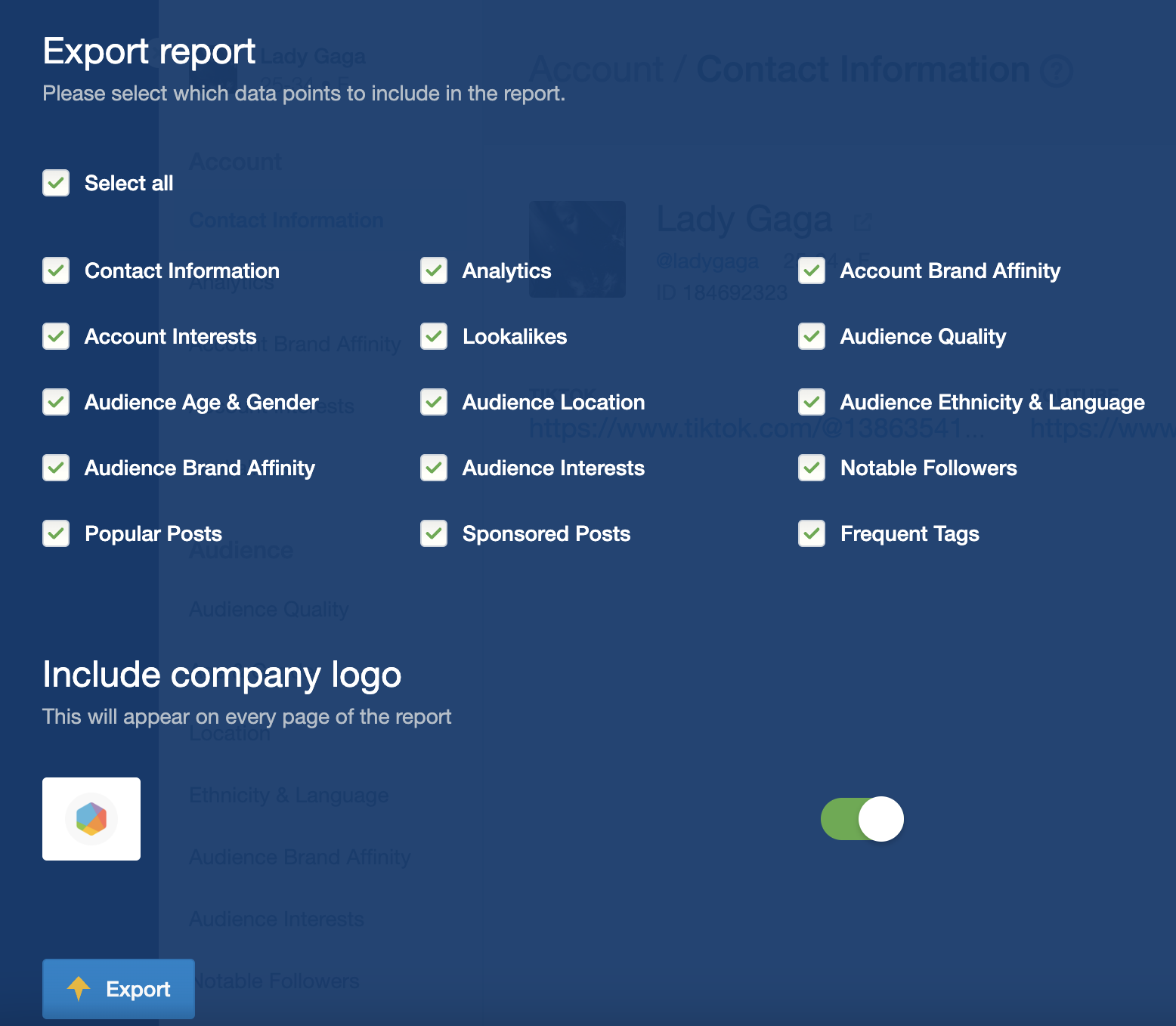Toggle the Account Brand Affinity checkbox

(812, 270)
